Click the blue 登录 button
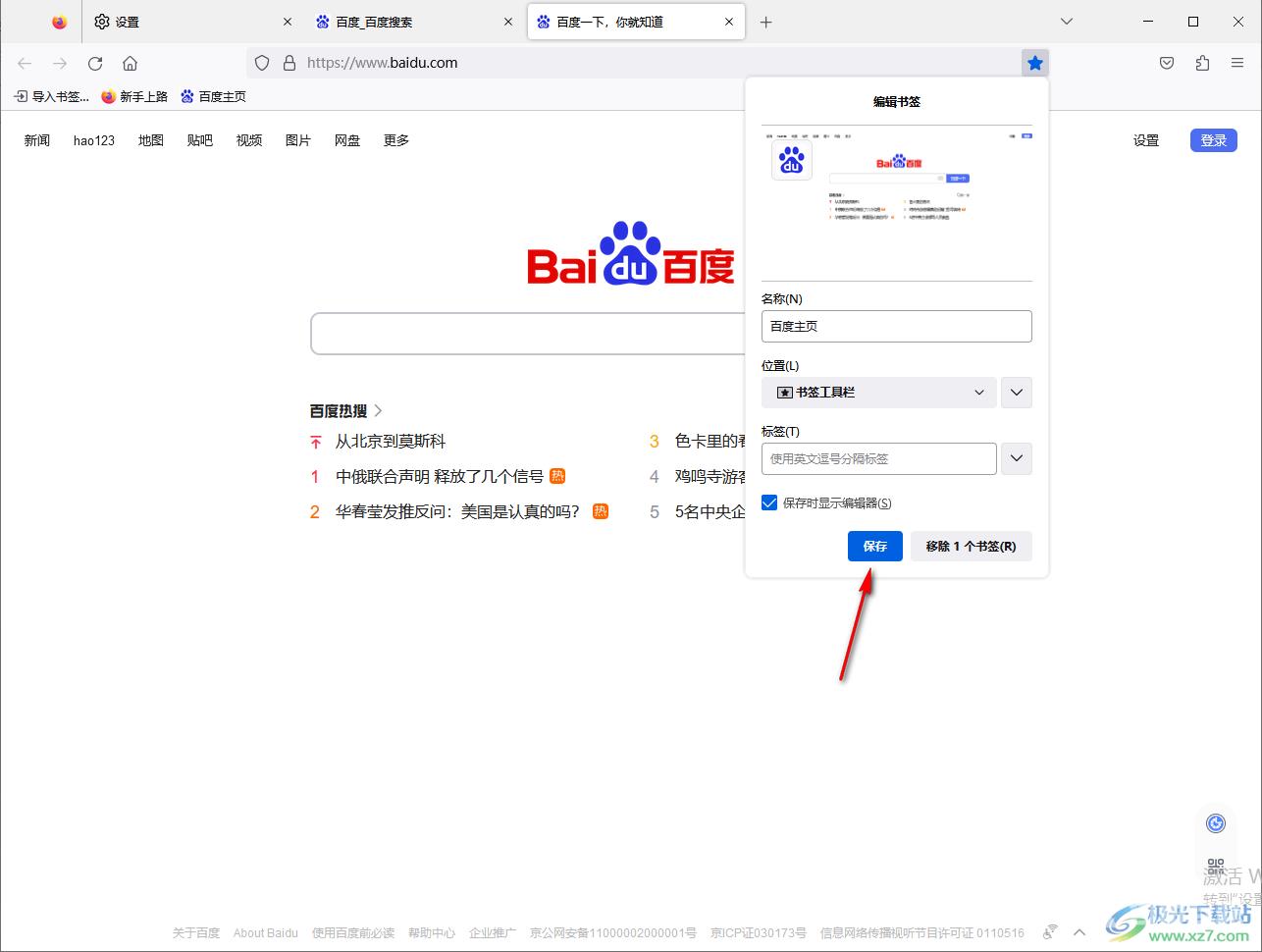The image size is (1262, 952). [x=1214, y=140]
